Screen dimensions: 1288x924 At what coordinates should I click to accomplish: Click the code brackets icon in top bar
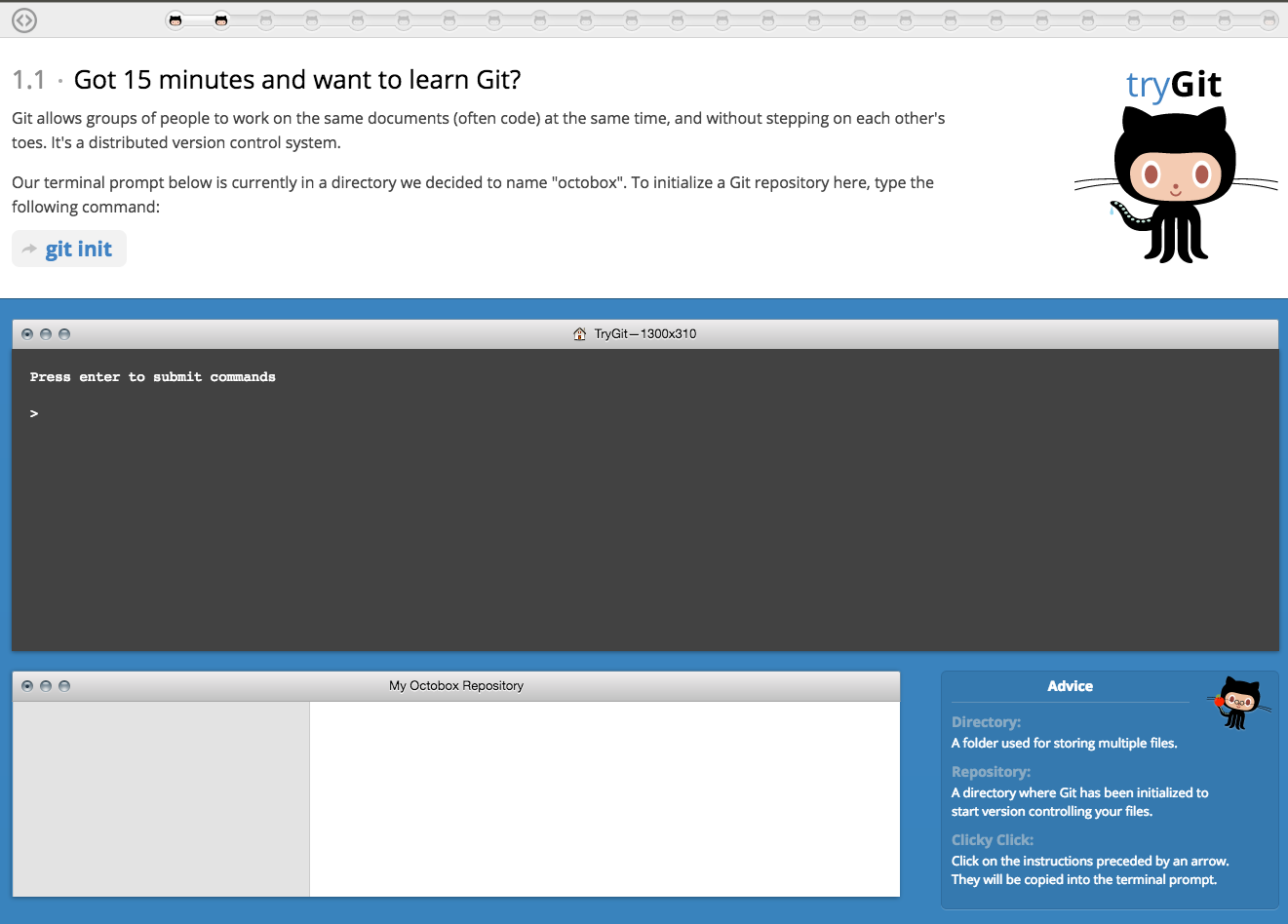pos(24,19)
